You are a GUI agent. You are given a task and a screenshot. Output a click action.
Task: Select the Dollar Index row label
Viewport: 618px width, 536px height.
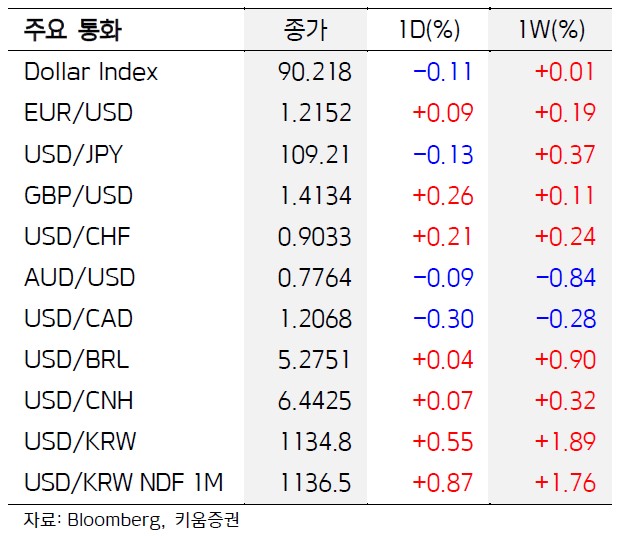point(91,72)
